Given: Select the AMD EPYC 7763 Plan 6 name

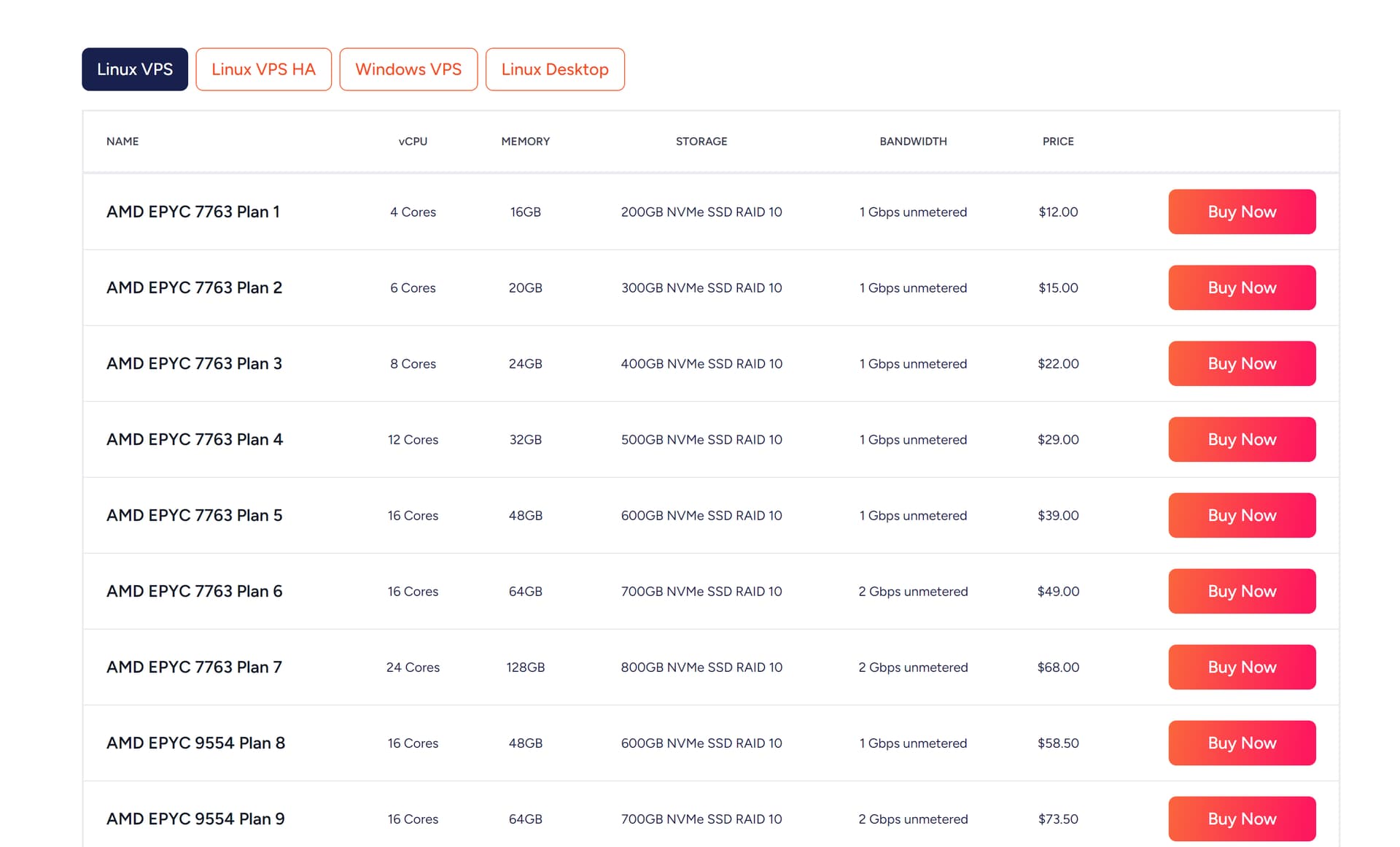Looking at the screenshot, I should [194, 591].
